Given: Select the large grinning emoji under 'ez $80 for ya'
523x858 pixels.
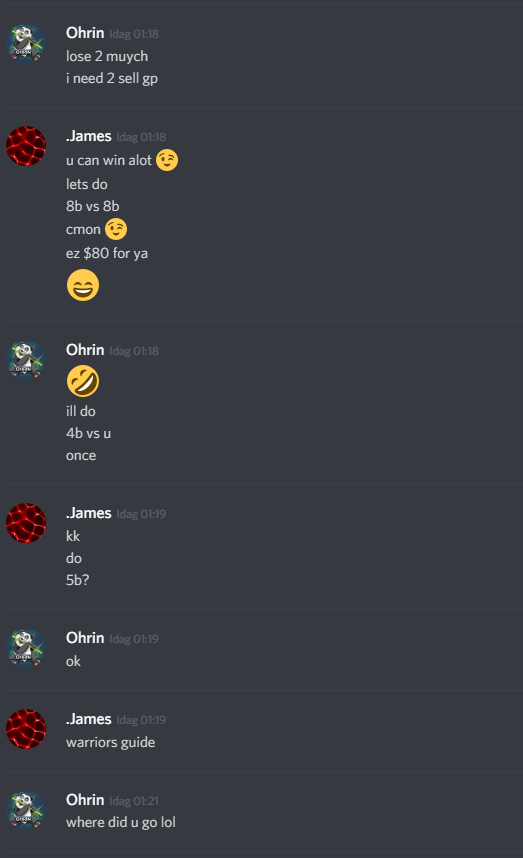Looking at the screenshot, I should click(83, 285).
